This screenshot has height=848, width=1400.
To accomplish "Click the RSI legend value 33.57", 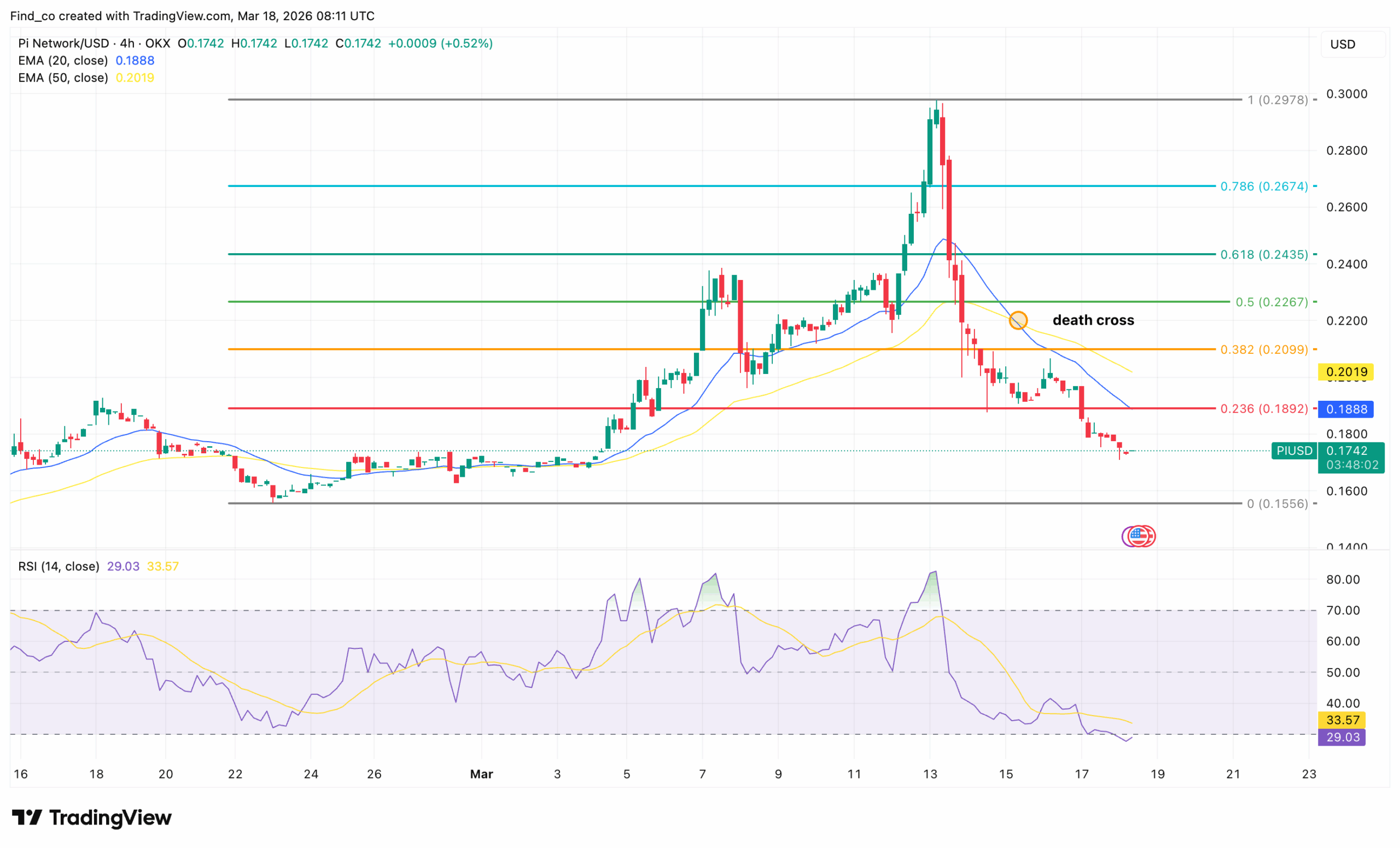I will [x=163, y=566].
